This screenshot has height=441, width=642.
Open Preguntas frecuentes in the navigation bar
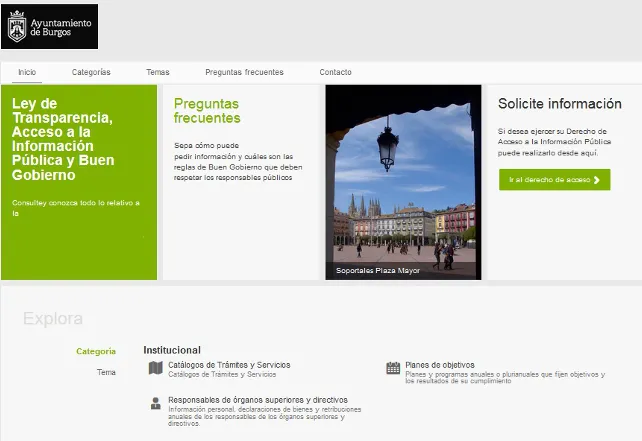click(x=244, y=72)
